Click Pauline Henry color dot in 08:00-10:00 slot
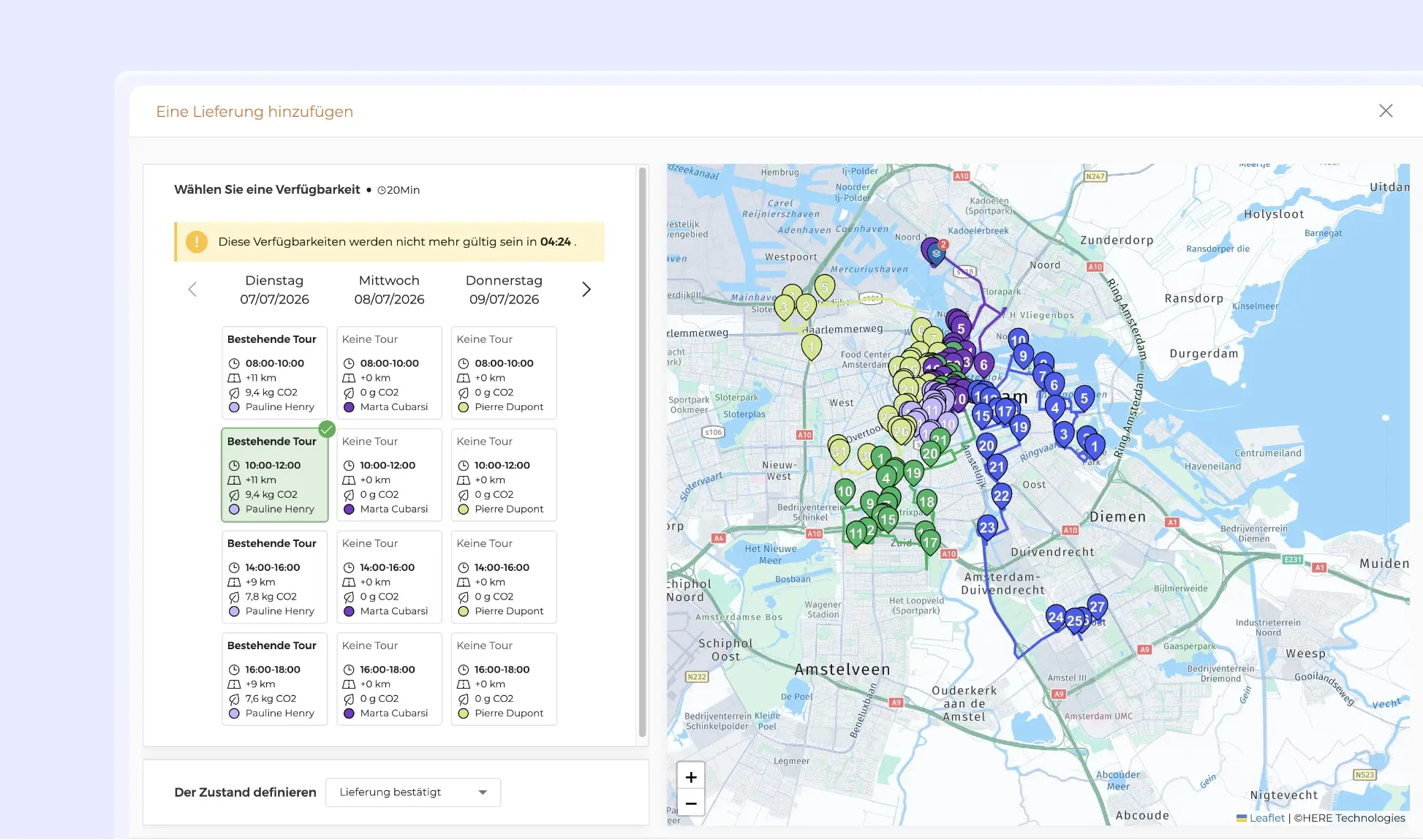This screenshot has height=840, width=1423. pos(234,407)
